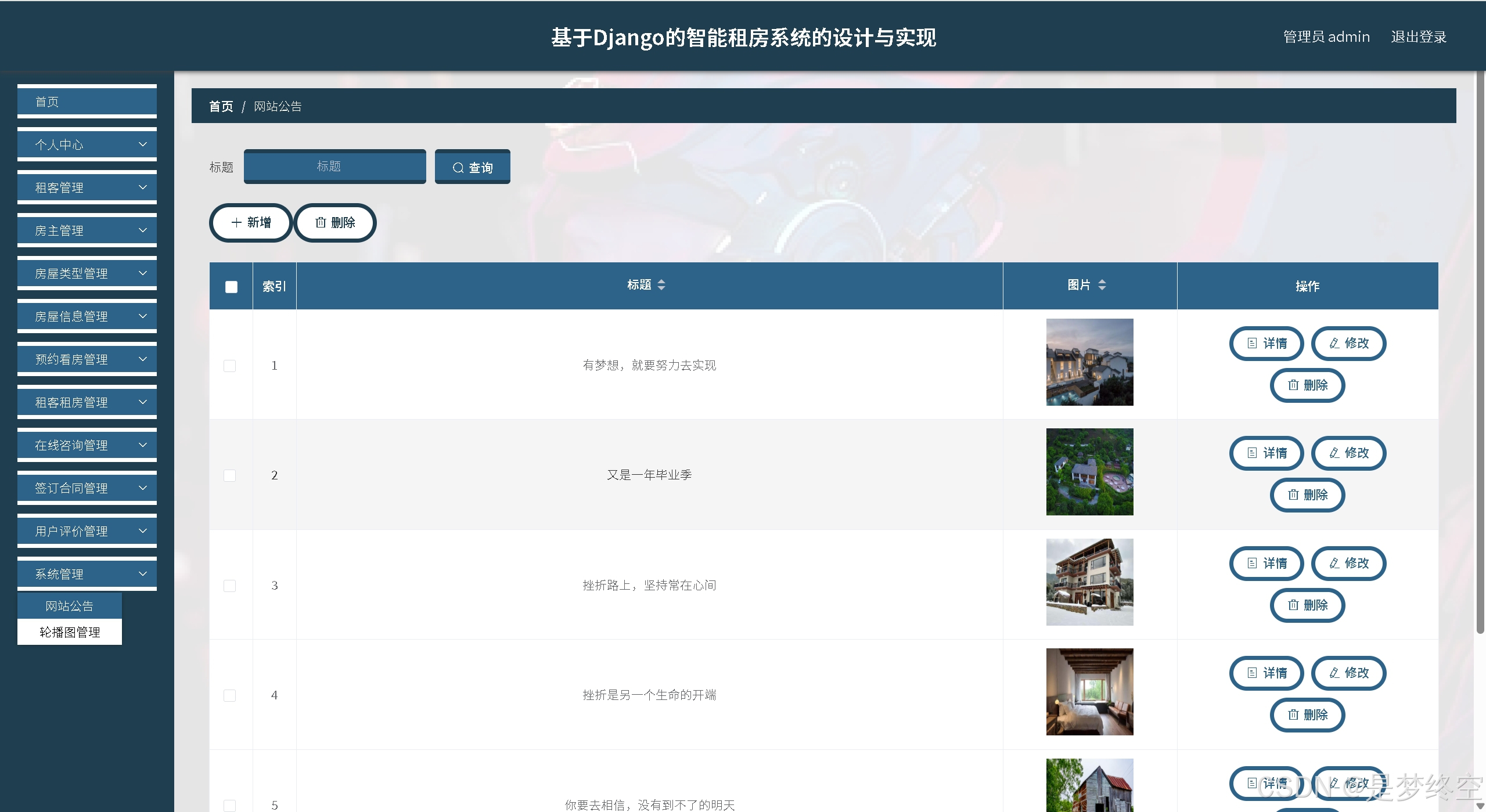Viewport: 1486px width, 812px height.
Task: Click the search magnifier icon on the 查询 button
Action: [458, 168]
